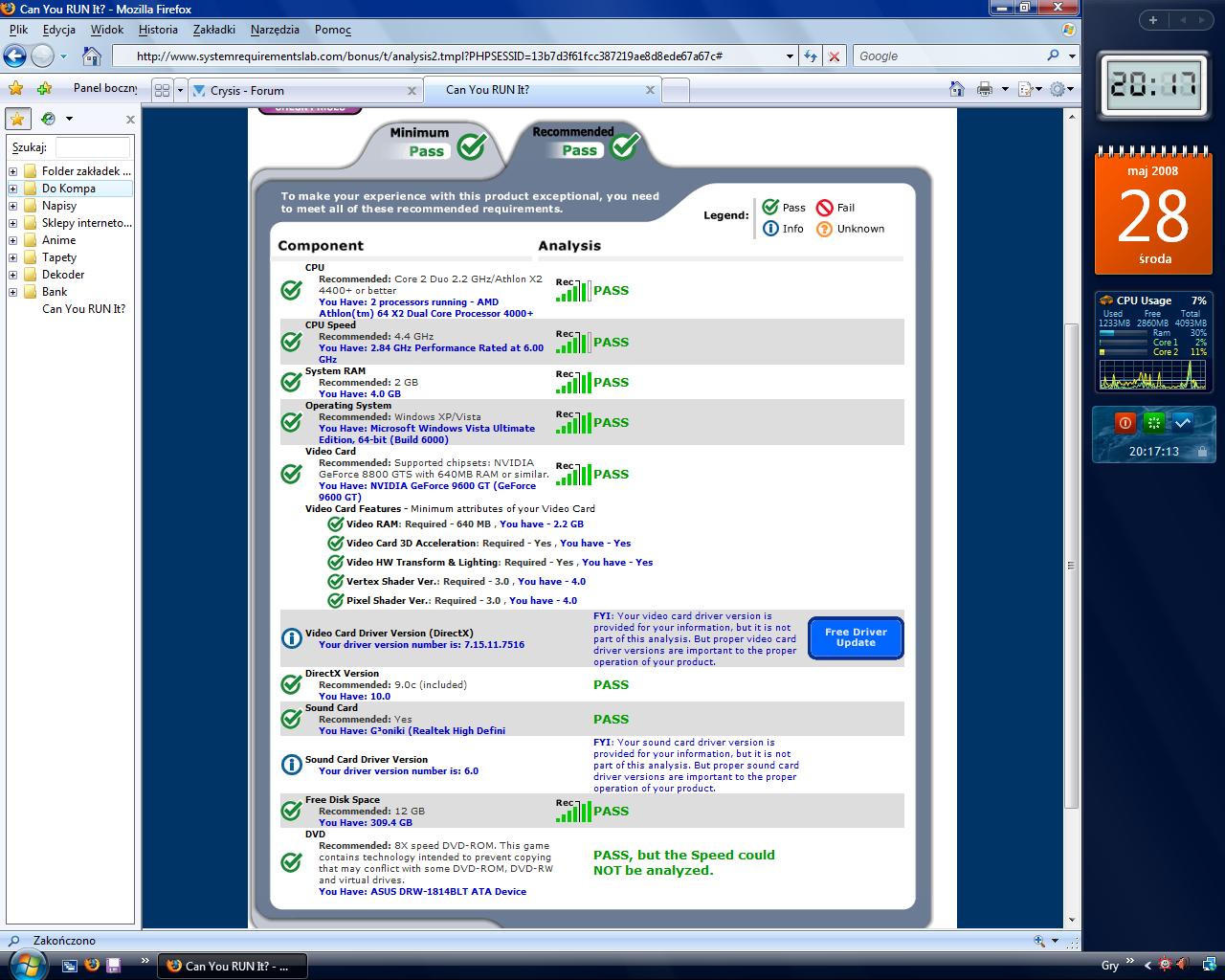
Task: Click the Free Driver Update button
Action: 856,637
